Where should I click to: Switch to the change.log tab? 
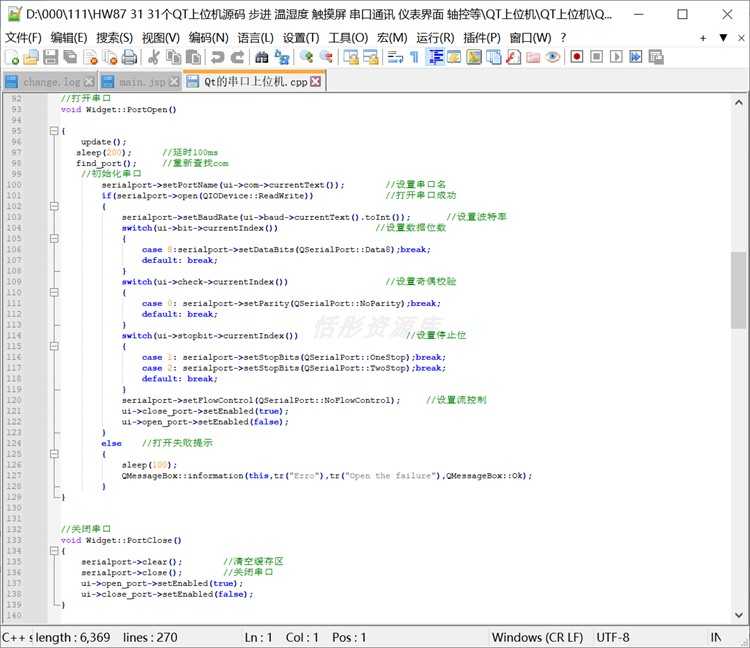[50, 82]
